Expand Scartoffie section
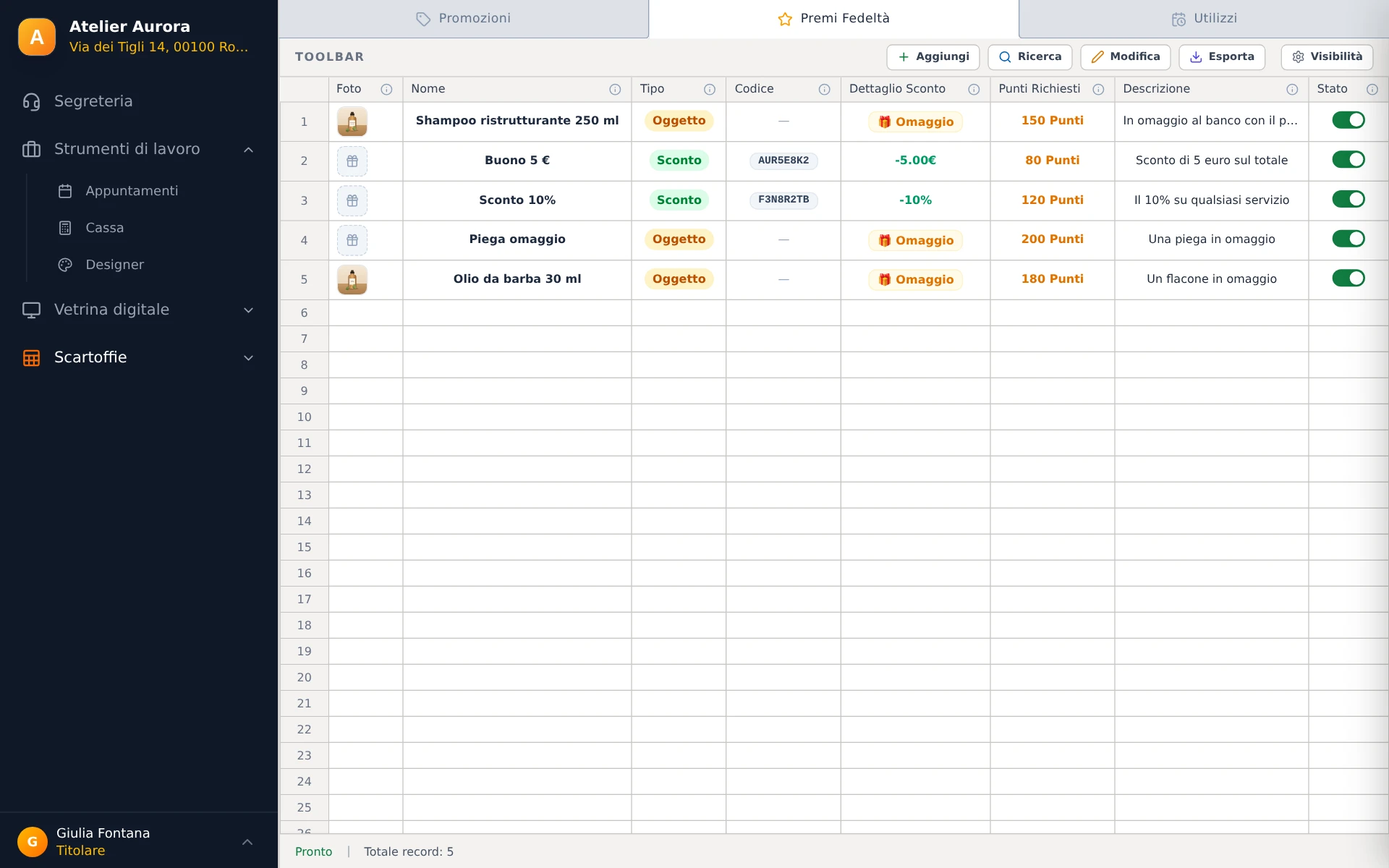The height and width of the screenshot is (868, 1389). [139, 357]
